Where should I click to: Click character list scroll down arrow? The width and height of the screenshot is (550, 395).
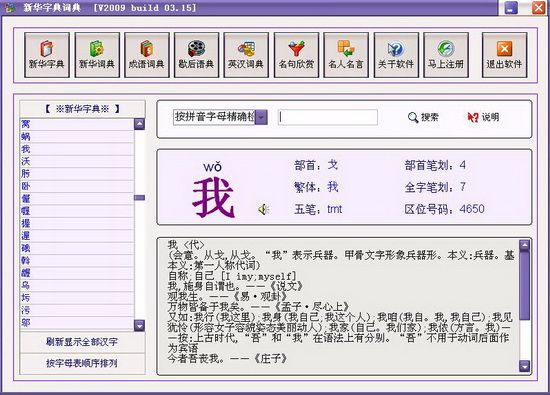[x=139, y=326]
